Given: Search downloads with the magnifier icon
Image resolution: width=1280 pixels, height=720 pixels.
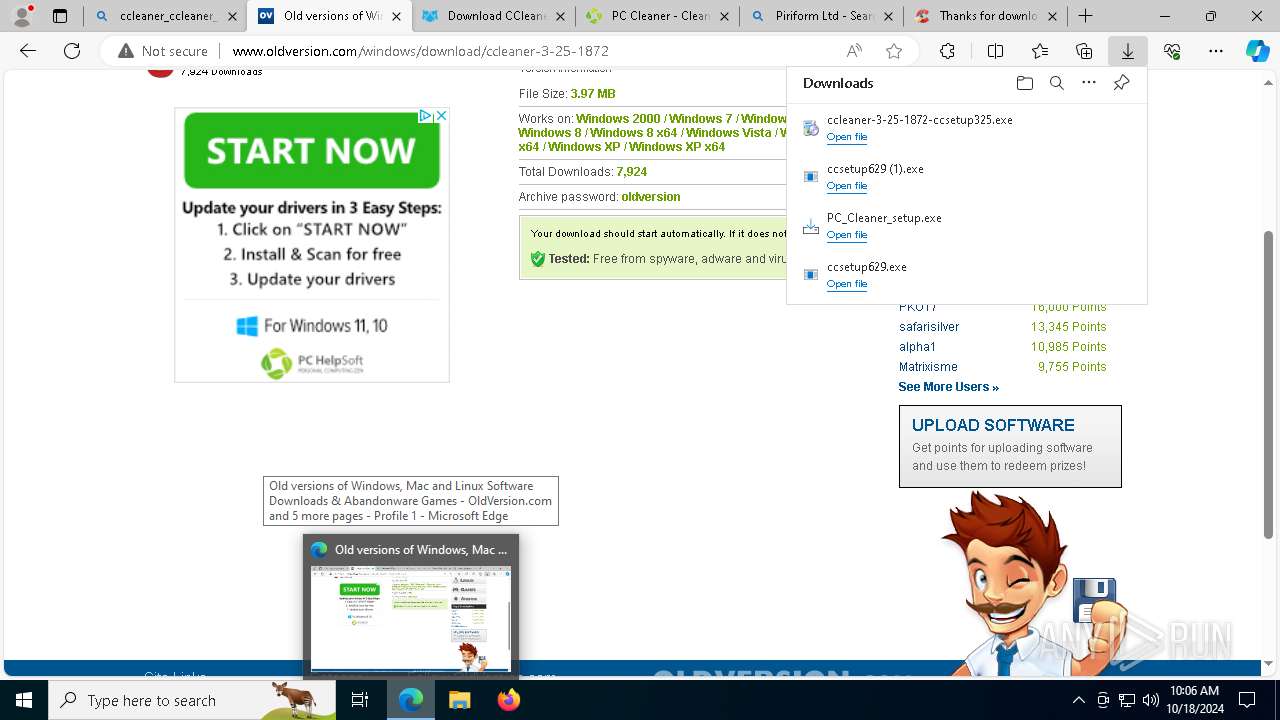Looking at the screenshot, I should [1056, 83].
